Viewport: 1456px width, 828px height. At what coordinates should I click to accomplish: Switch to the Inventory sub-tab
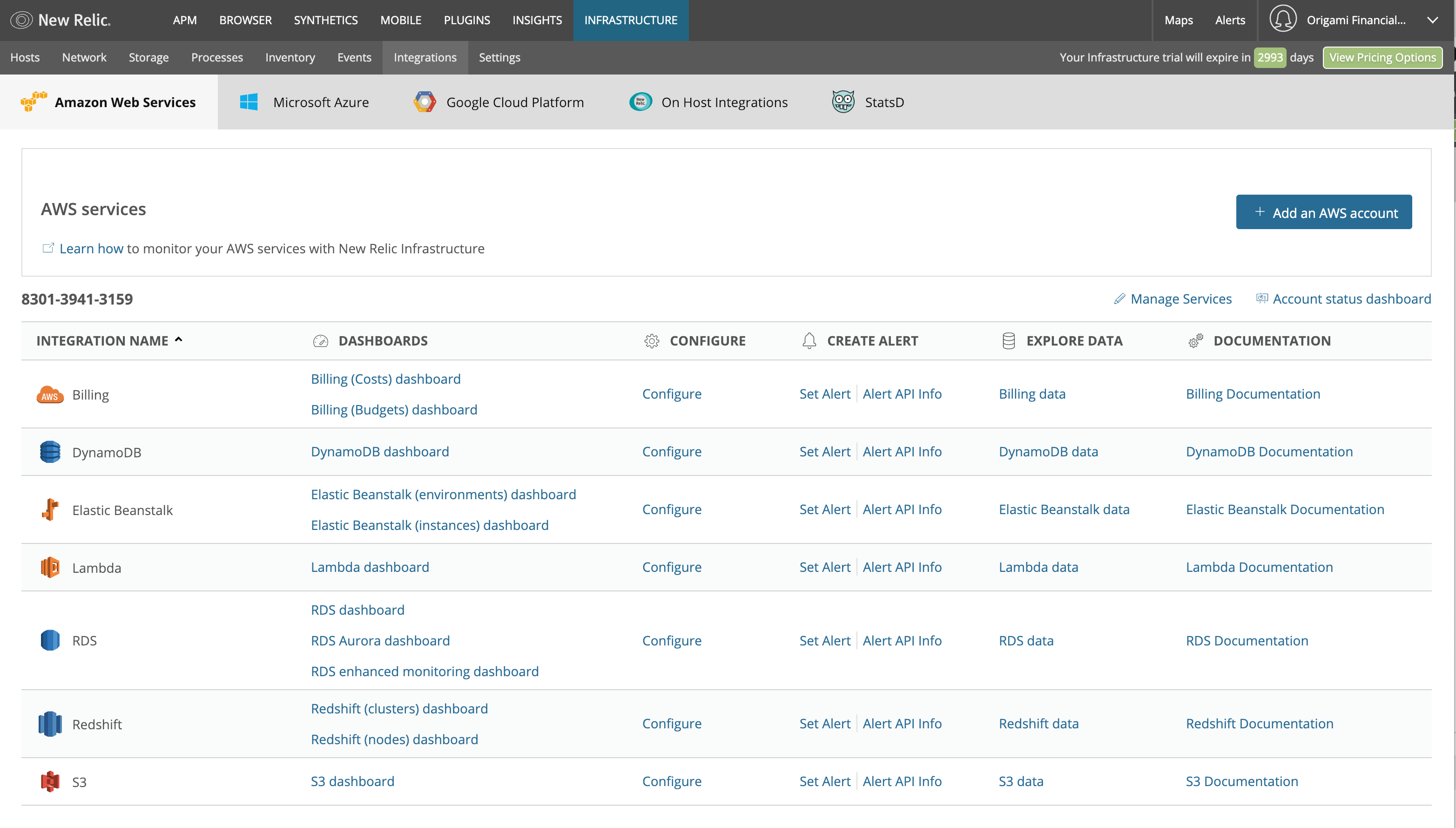[290, 57]
